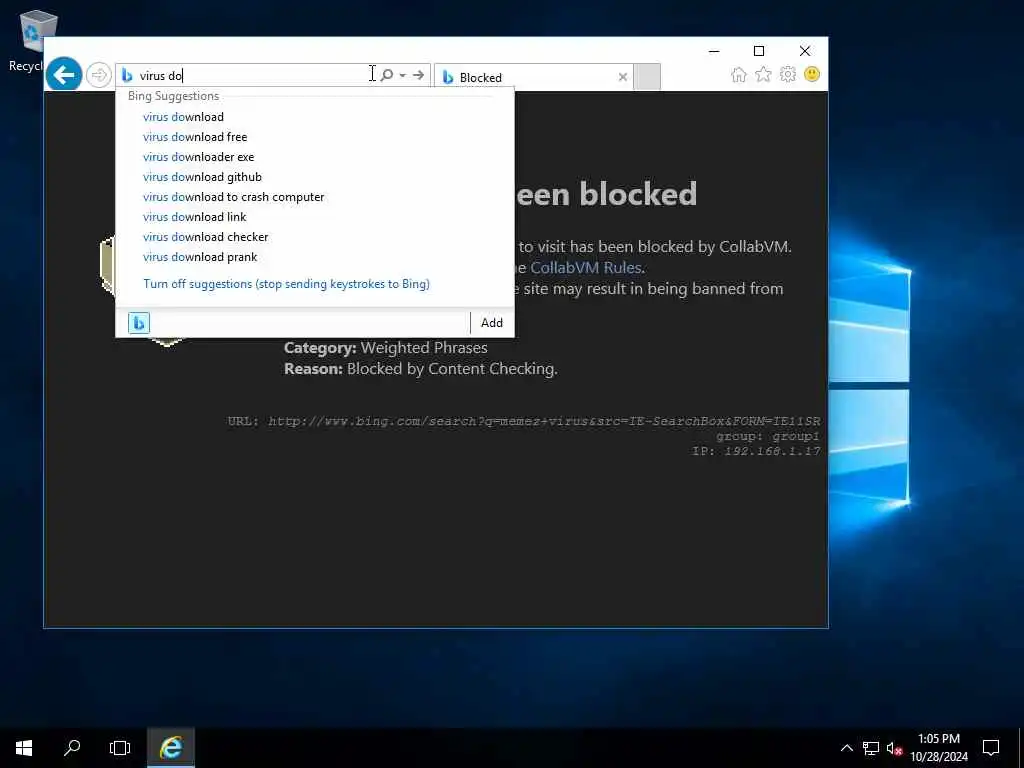Click the Go arrow in address bar
Screen dimensions: 1024x768
(x=419, y=75)
